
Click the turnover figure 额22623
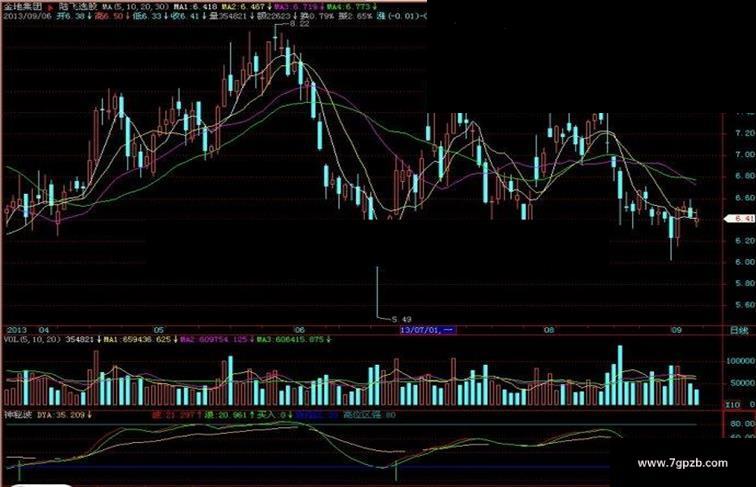pos(273,16)
